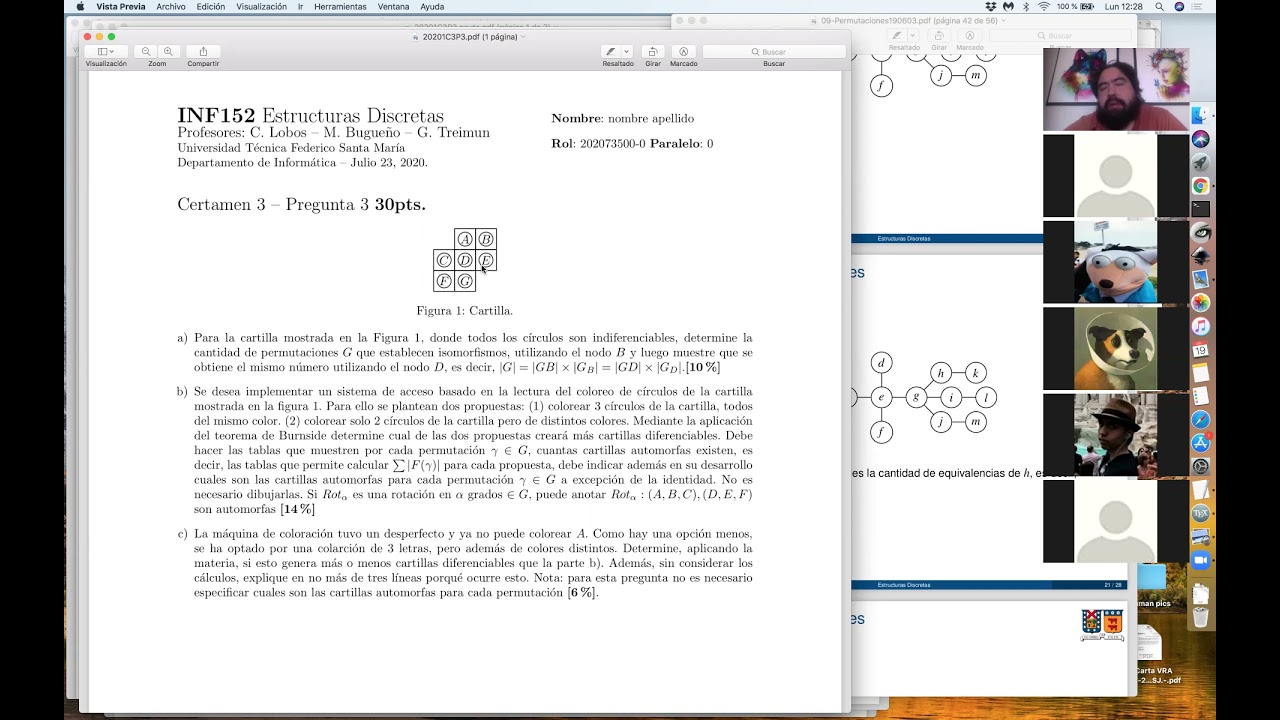Open the Visualización sidebar view dropdown
The height and width of the screenshot is (720, 1280).
(x=106, y=51)
